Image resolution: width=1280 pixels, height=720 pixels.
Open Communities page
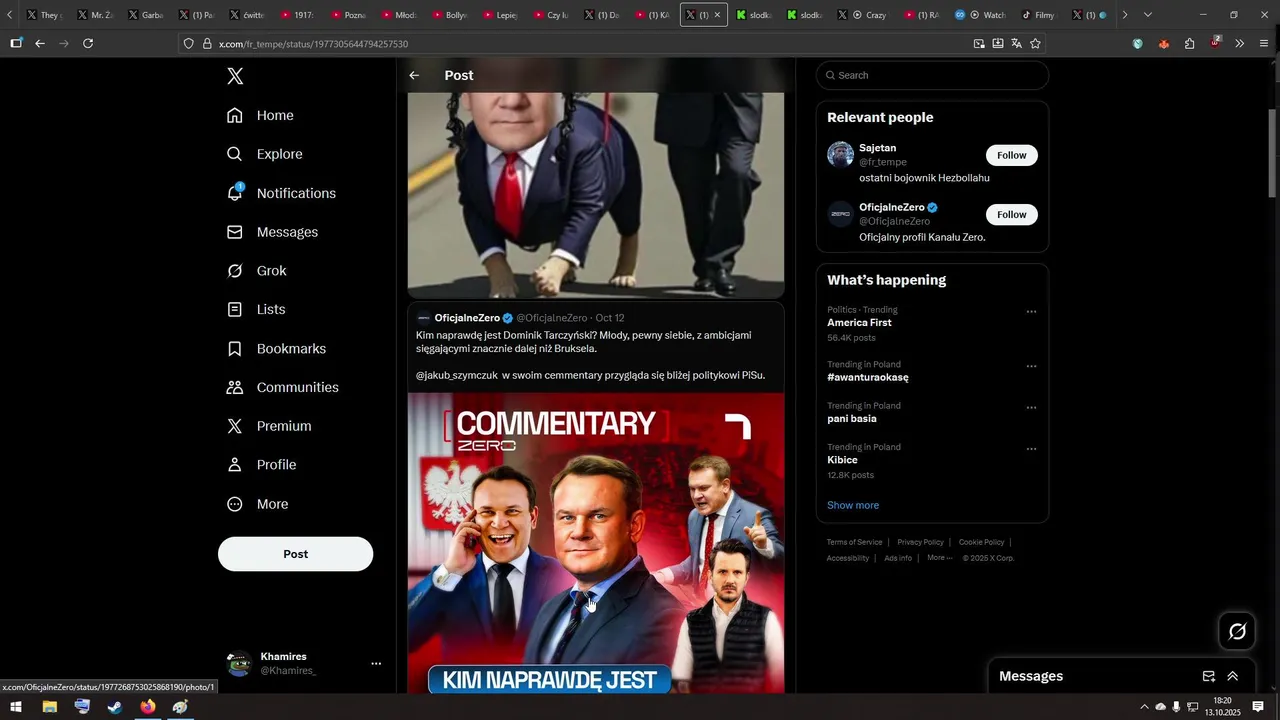tap(283, 387)
